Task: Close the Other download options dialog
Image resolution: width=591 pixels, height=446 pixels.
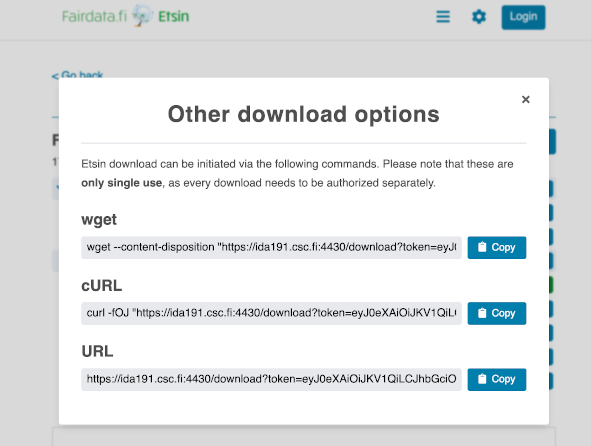Action: coord(525,100)
